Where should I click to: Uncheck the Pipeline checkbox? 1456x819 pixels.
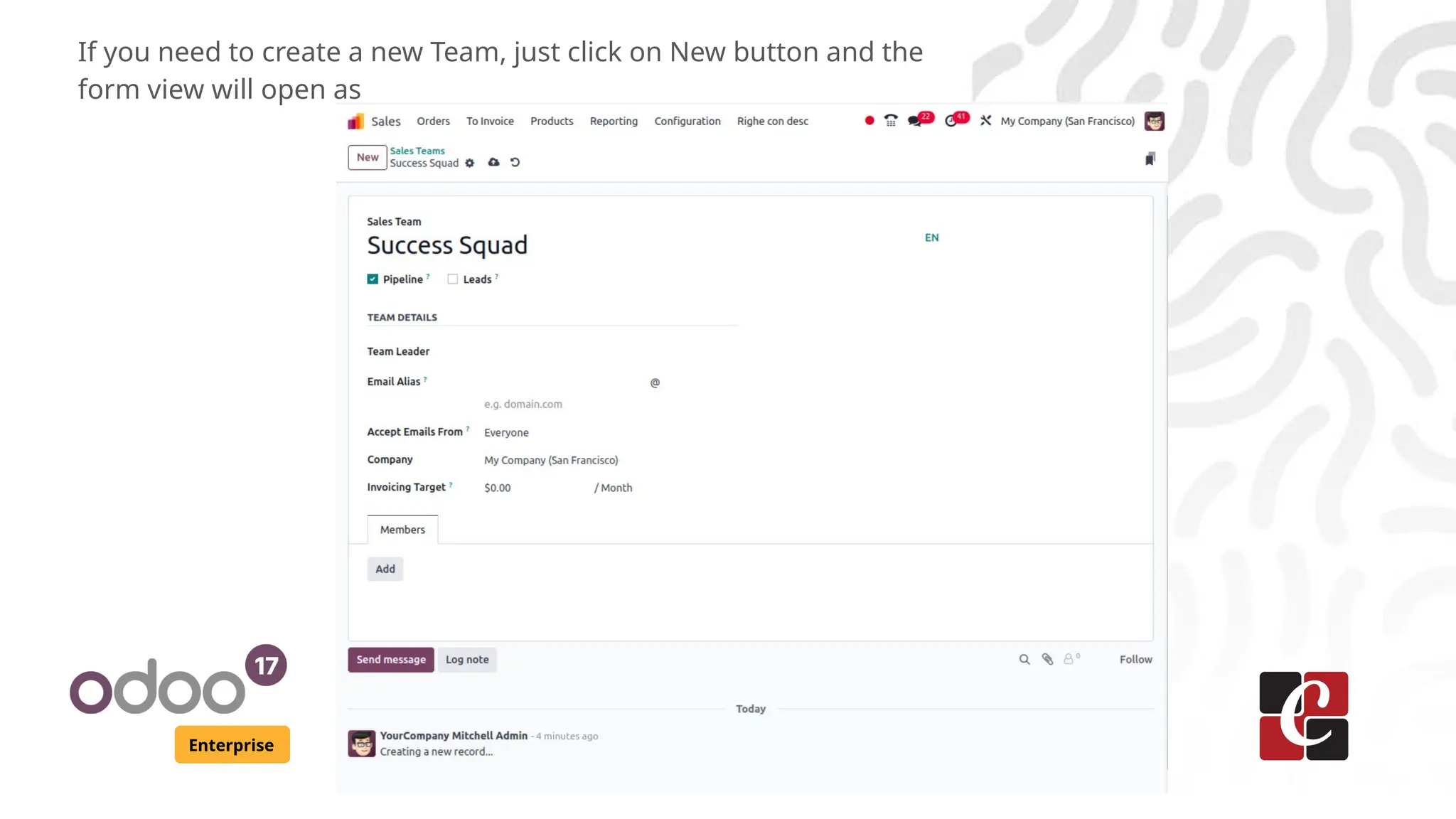pyautogui.click(x=373, y=279)
